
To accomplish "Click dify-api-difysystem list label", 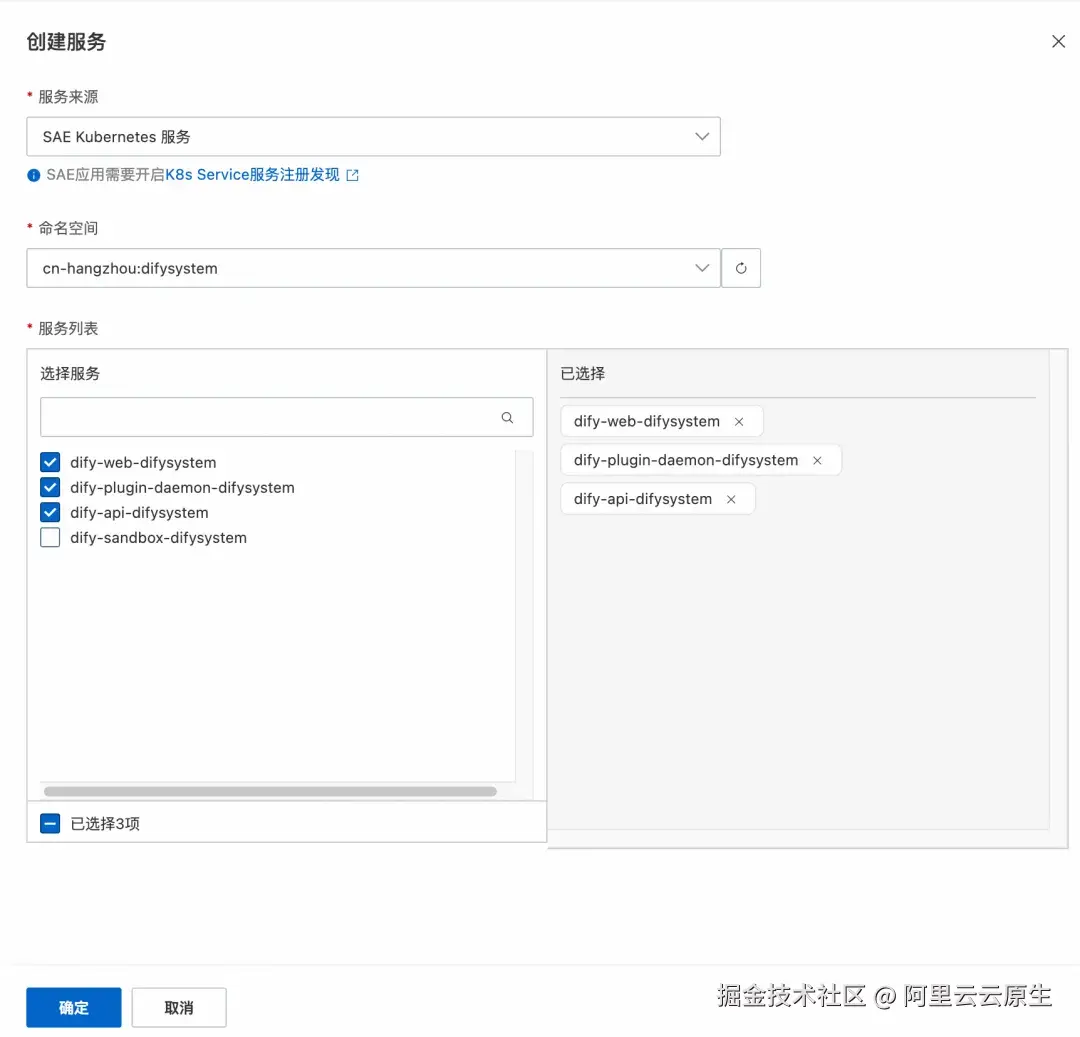I will (x=139, y=513).
